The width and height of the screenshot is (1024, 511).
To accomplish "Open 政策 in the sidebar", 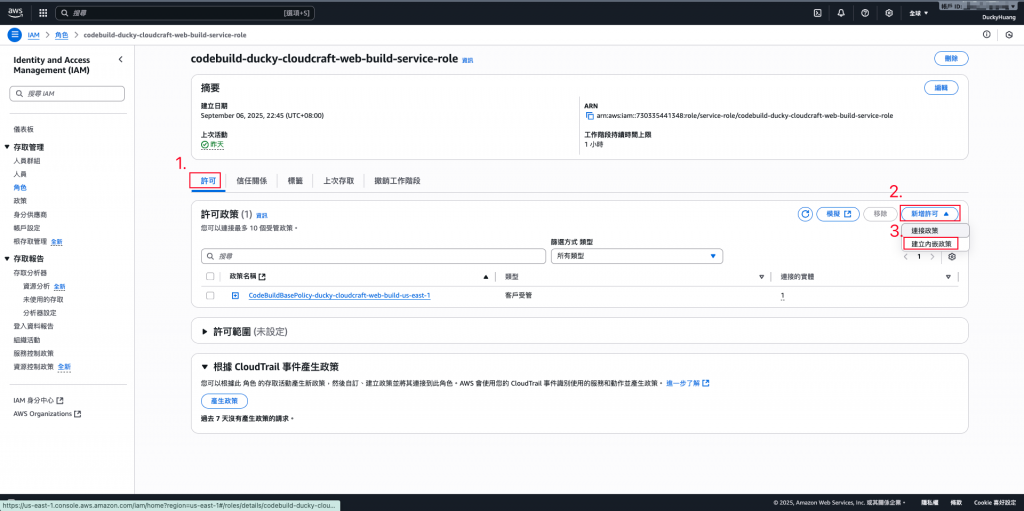I will [x=20, y=201].
